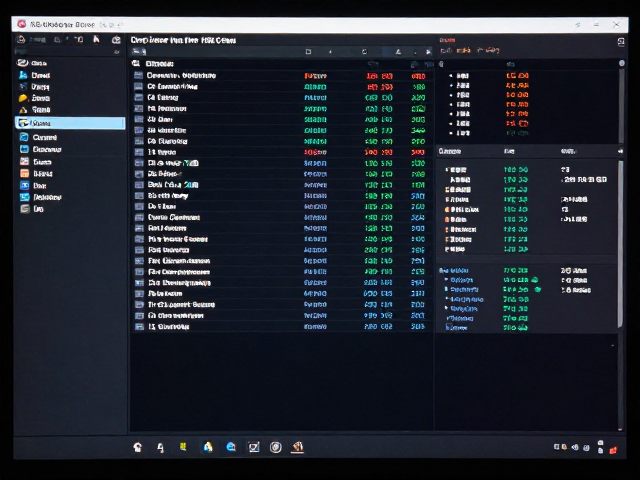The height and width of the screenshot is (480, 640).
Task: Click the underlined active app icon in taskbar
Action: 298,447
